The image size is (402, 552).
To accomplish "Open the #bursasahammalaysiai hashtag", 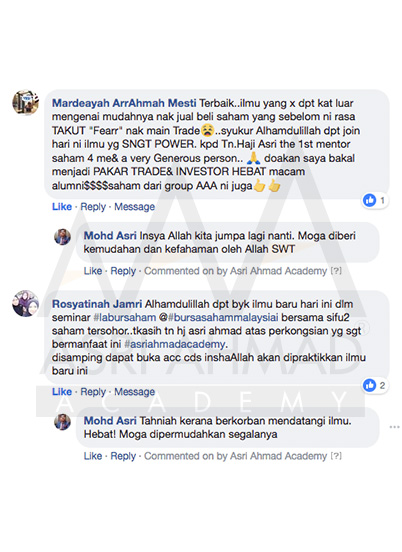I will 223,317.
